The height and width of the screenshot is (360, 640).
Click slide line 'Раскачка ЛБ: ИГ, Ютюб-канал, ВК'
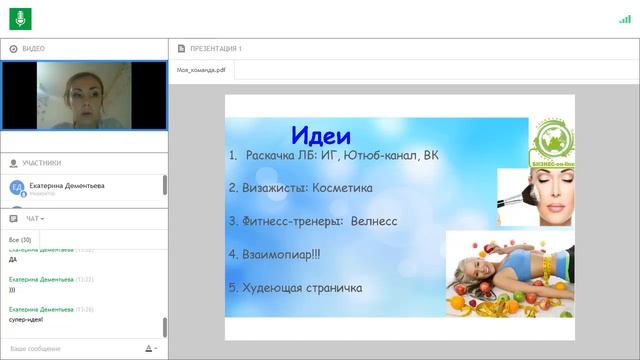[342, 155]
